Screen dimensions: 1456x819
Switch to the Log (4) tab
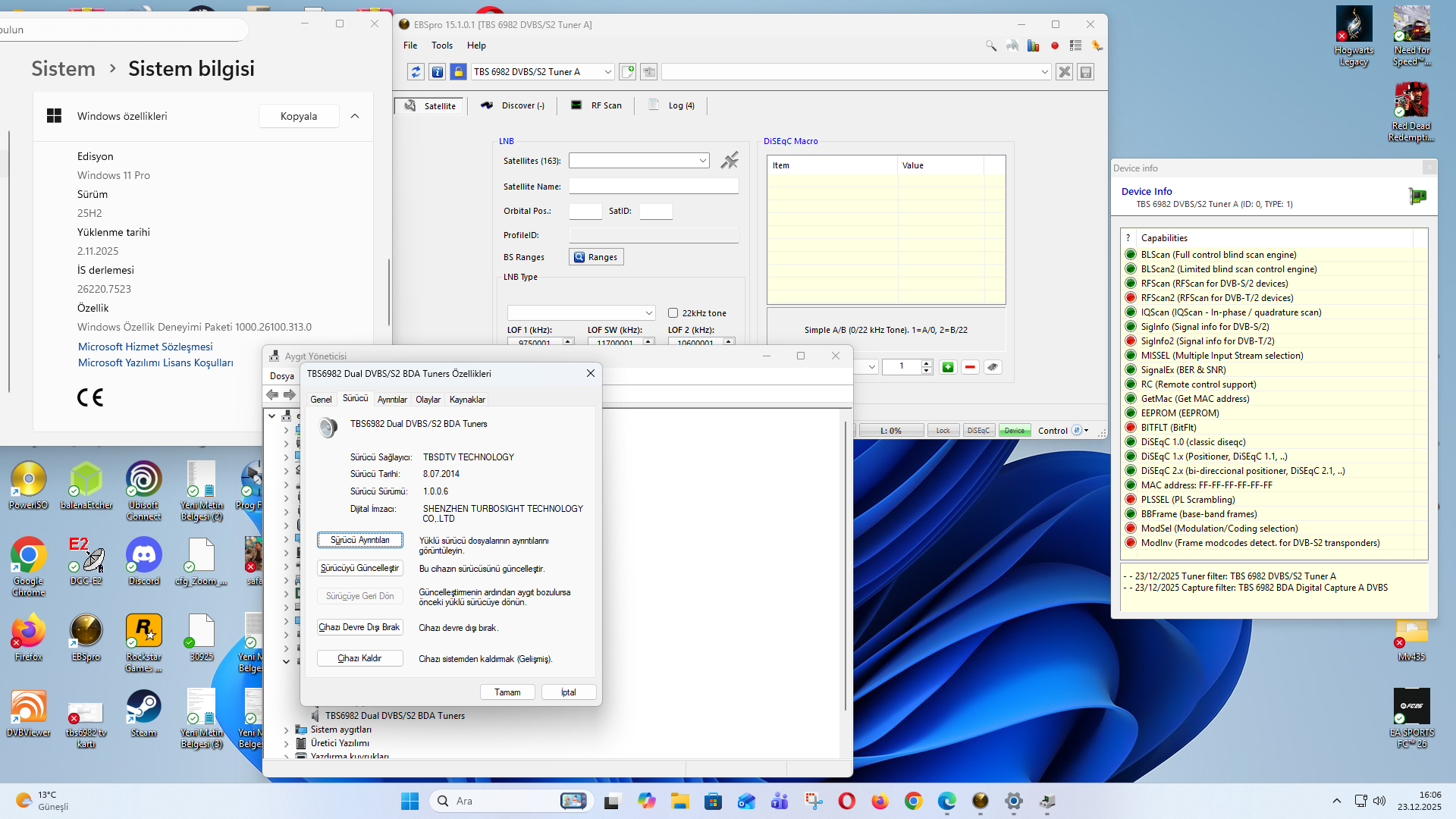pyautogui.click(x=672, y=106)
